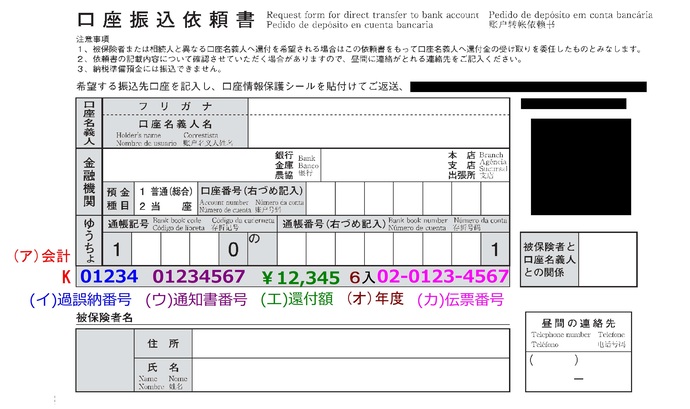Click the 通帳番号 last box containing 1
Screen dimensions: 690x409
coord(495,249)
